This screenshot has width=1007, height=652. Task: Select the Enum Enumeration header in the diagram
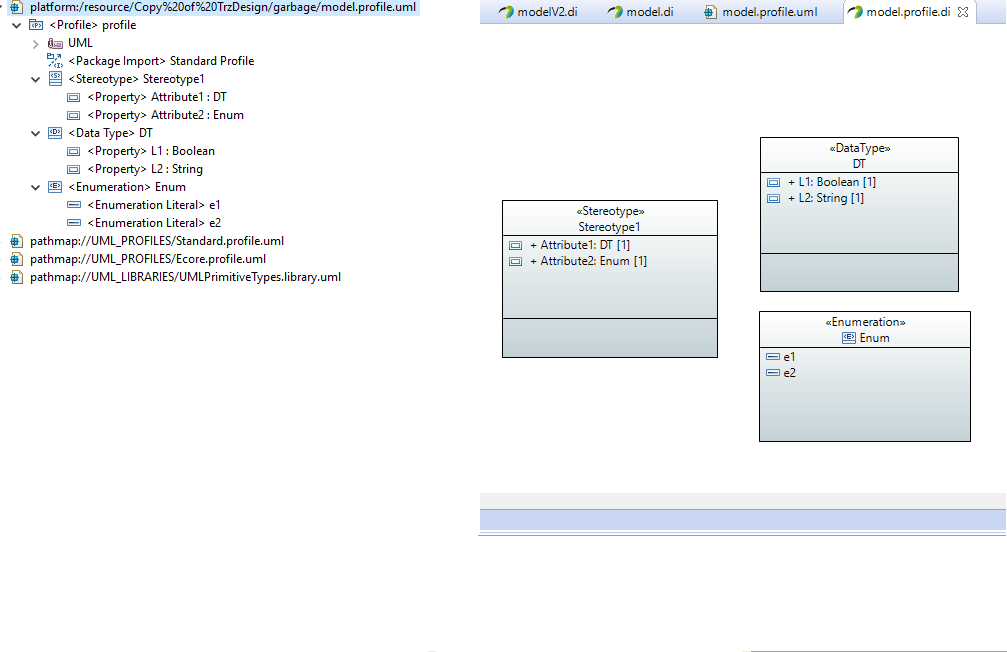point(864,330)
